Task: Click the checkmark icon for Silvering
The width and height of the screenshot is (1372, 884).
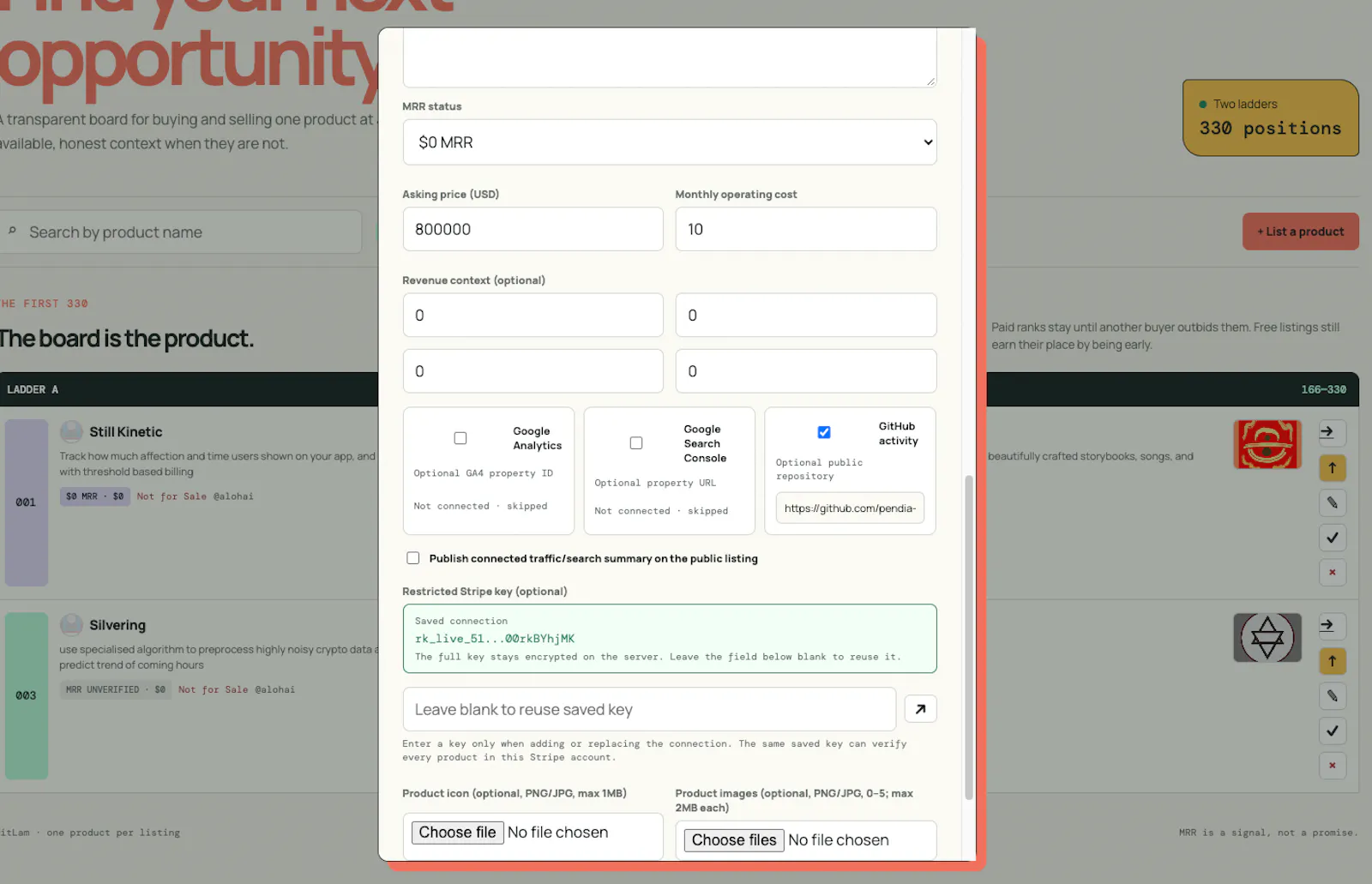Action: pyautogui.click(x=1332, y=731)
